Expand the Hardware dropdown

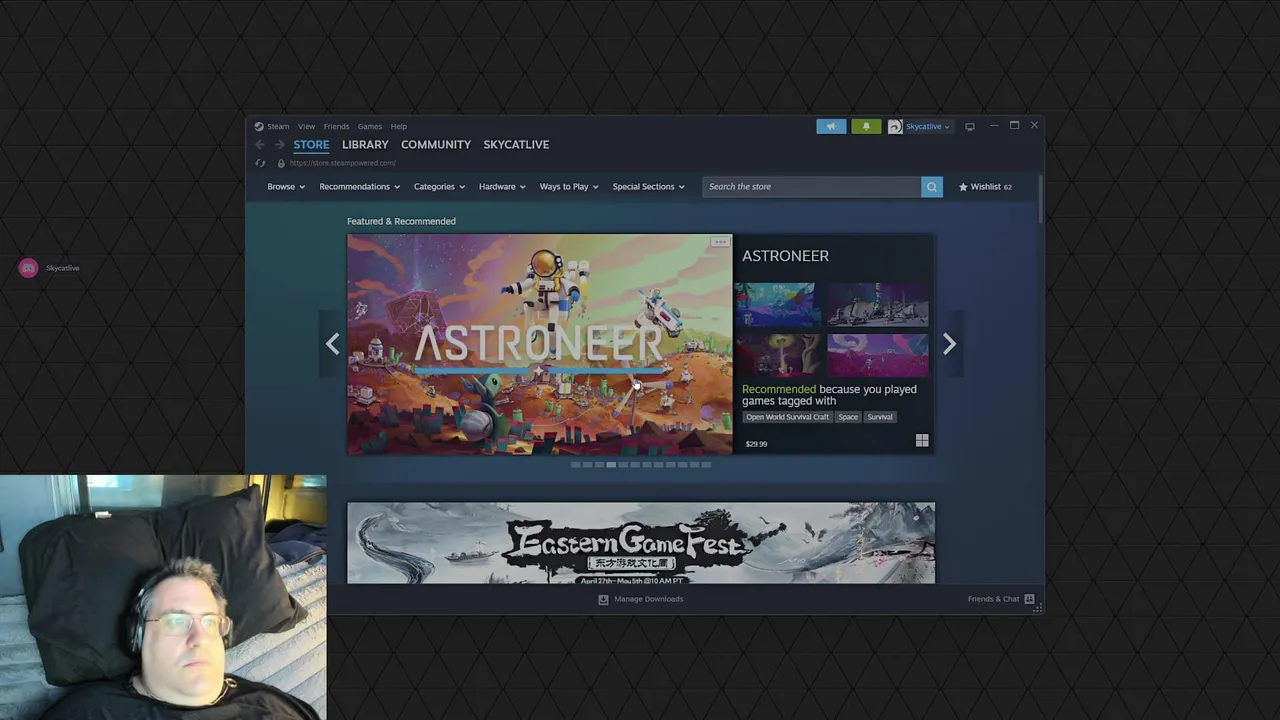502,187
